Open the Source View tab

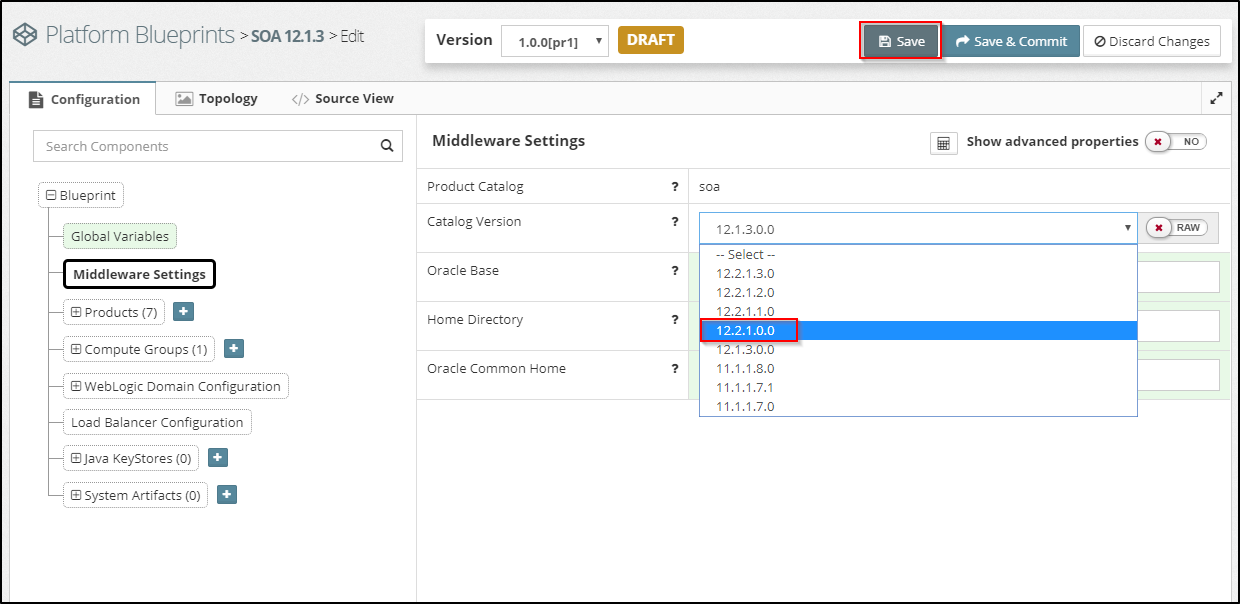(x=343, y=98)
